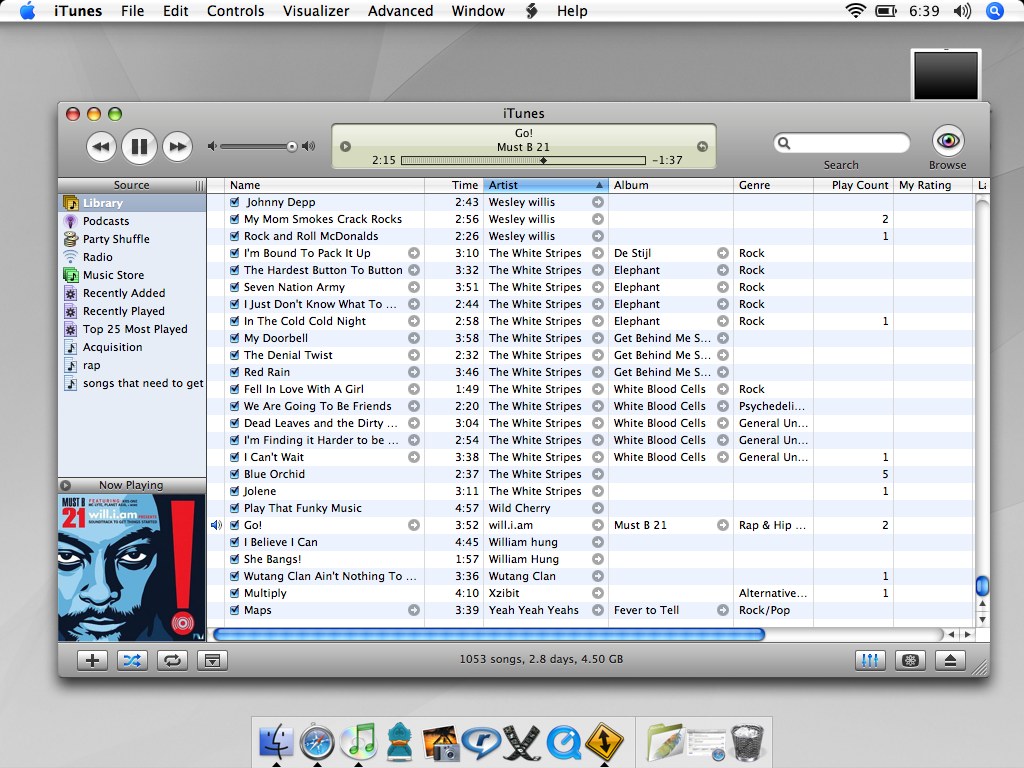Viewport: 1024px width, 768px height.
Task: Click the display's right arrow button
Action: coord(702,146)
